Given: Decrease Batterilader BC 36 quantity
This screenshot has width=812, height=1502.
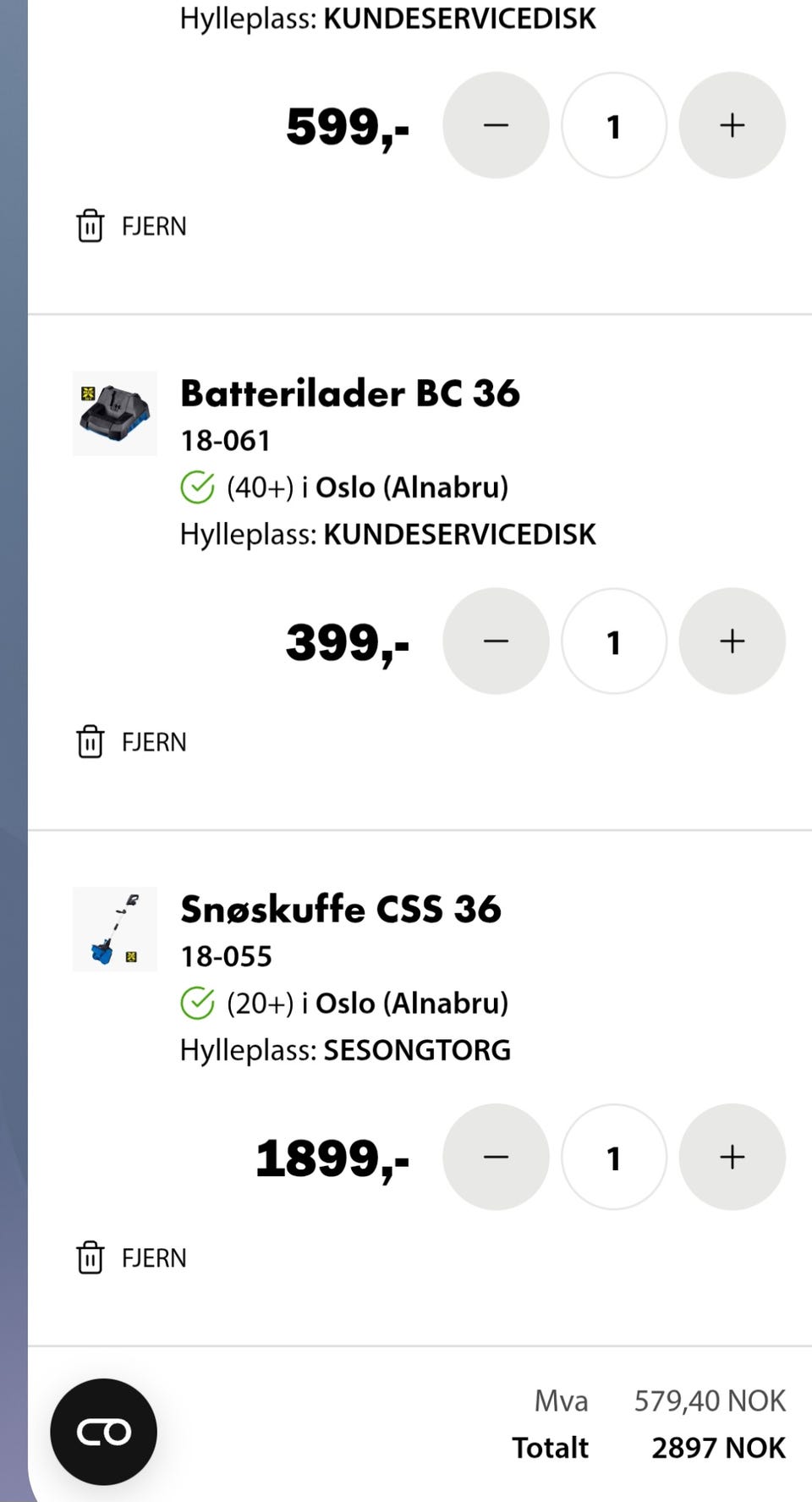Looking at the screenshot, I should click(496, 641).
